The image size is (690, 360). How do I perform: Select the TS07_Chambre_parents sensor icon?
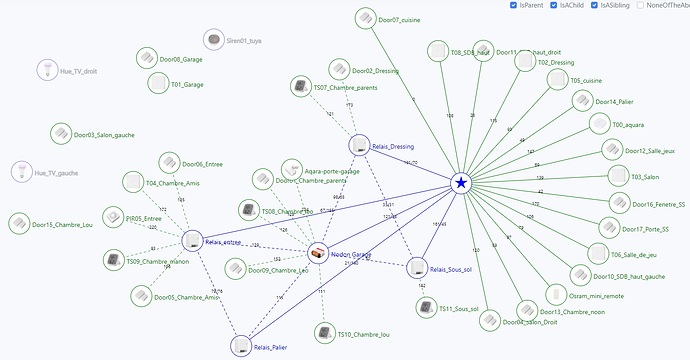(301, 87)
